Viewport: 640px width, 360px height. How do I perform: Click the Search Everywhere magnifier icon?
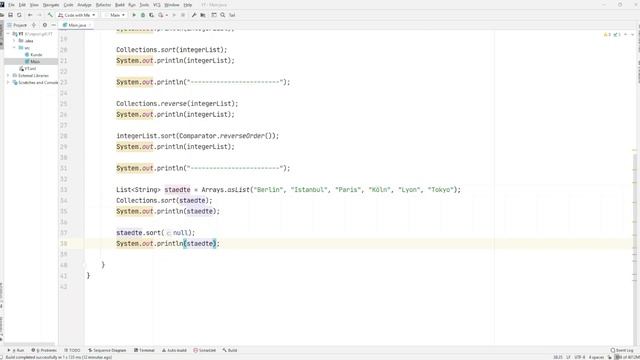223,15
